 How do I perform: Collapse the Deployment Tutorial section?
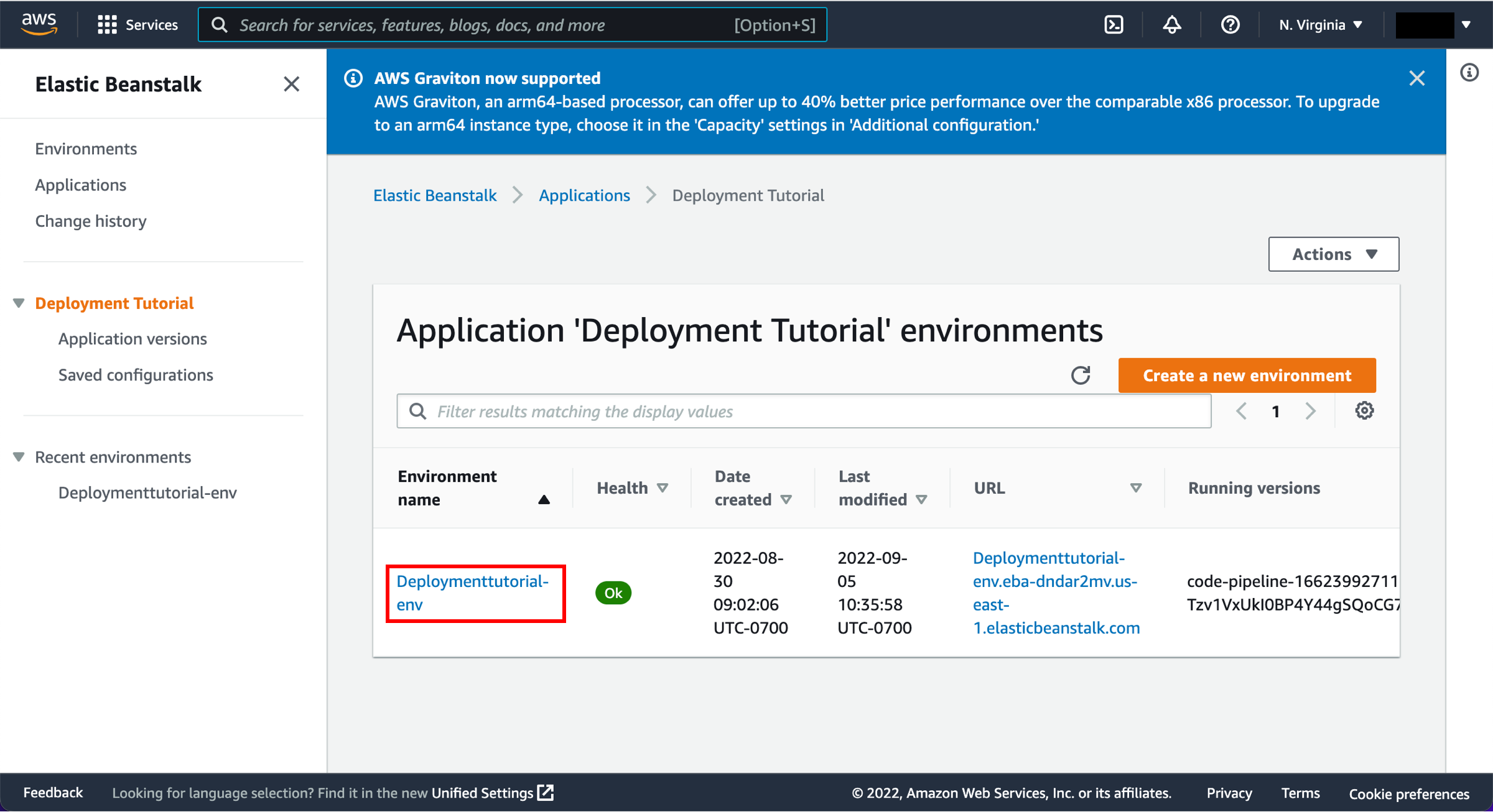19,303
